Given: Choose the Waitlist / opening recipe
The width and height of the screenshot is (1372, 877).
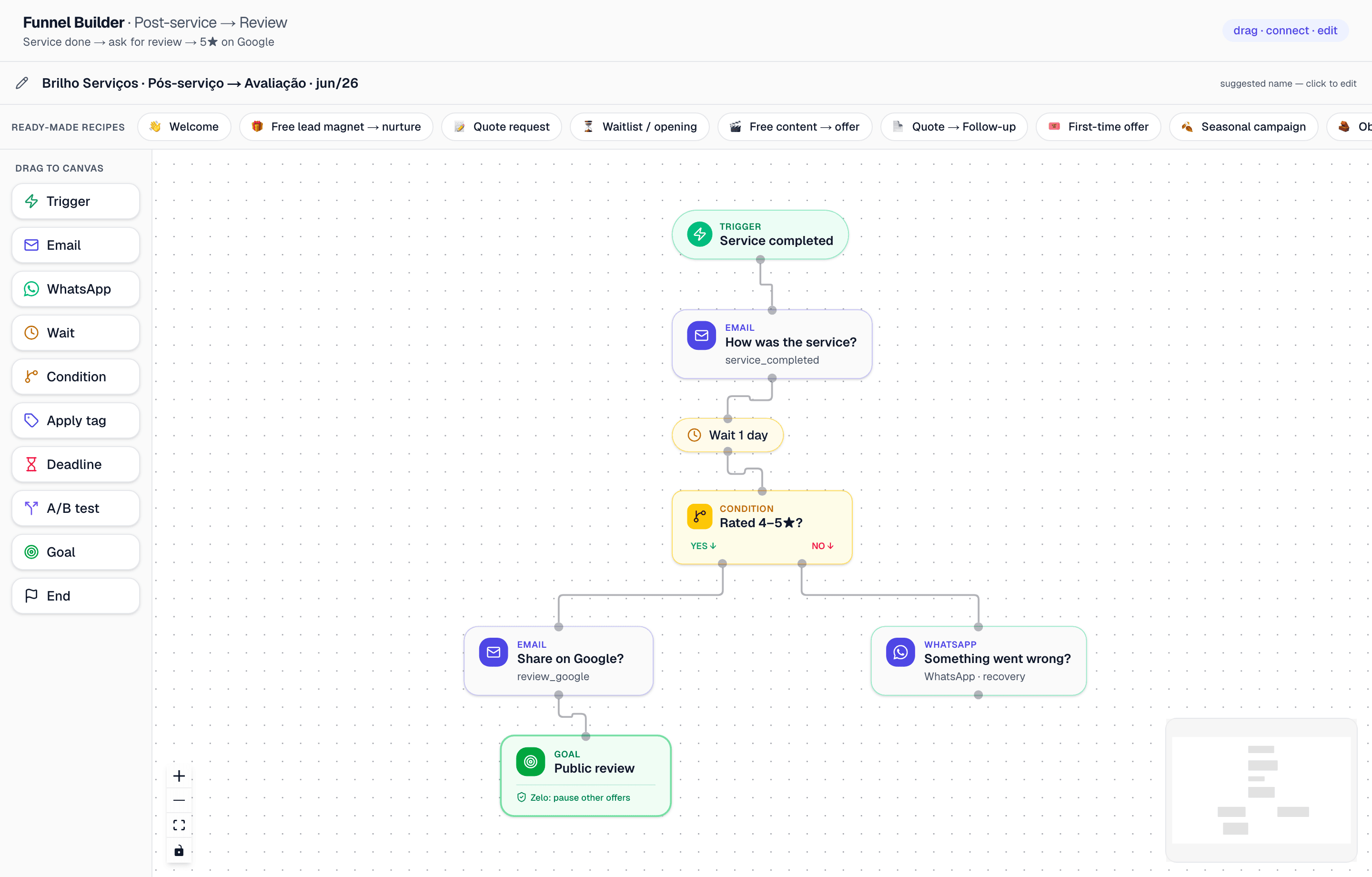Looking at the screenshot, I should (640, 127).
